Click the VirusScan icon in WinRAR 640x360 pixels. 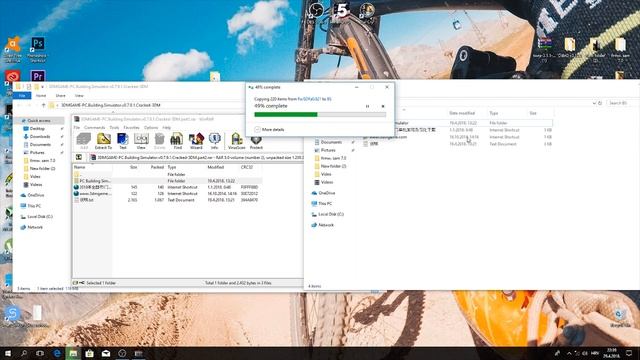click(236, 141)
